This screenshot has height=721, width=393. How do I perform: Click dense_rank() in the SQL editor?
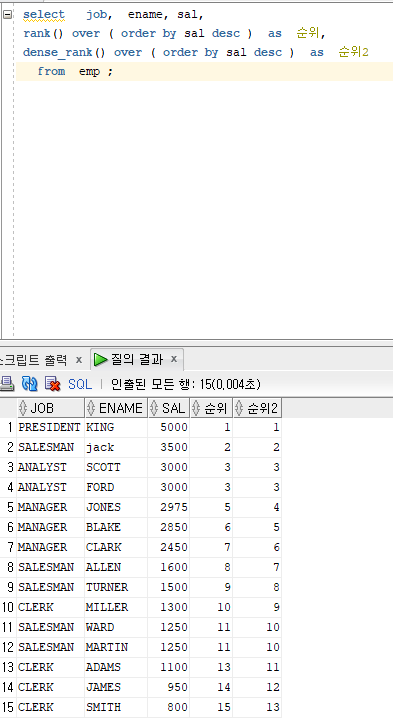64,52
